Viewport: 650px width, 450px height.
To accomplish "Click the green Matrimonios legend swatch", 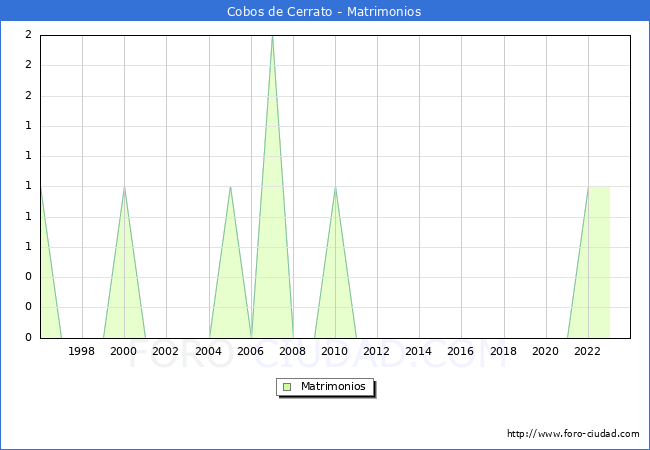I will coord(287,386).
